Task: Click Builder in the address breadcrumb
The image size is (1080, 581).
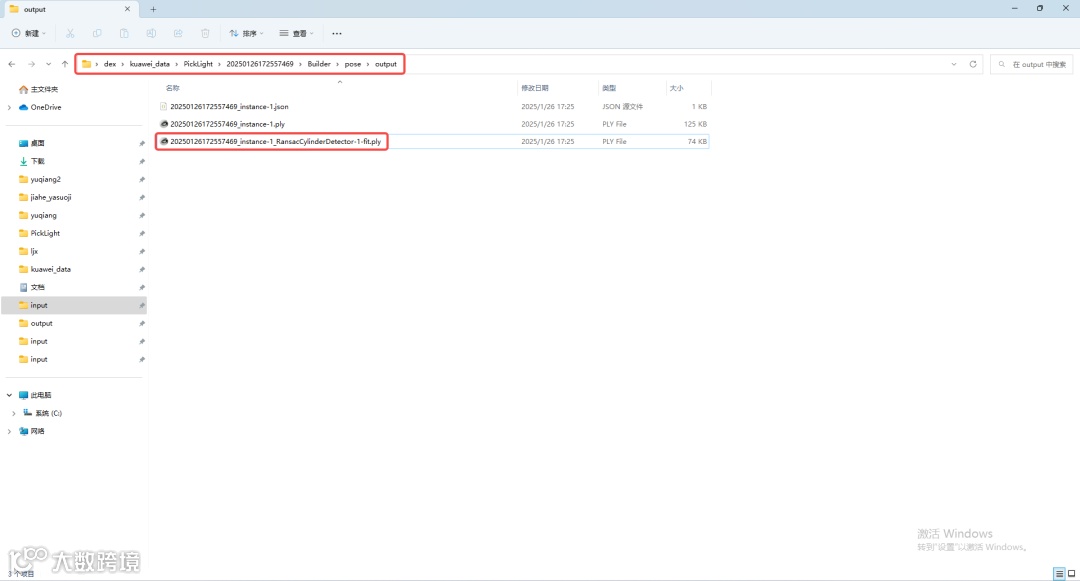Action: (x=319, y=64)
